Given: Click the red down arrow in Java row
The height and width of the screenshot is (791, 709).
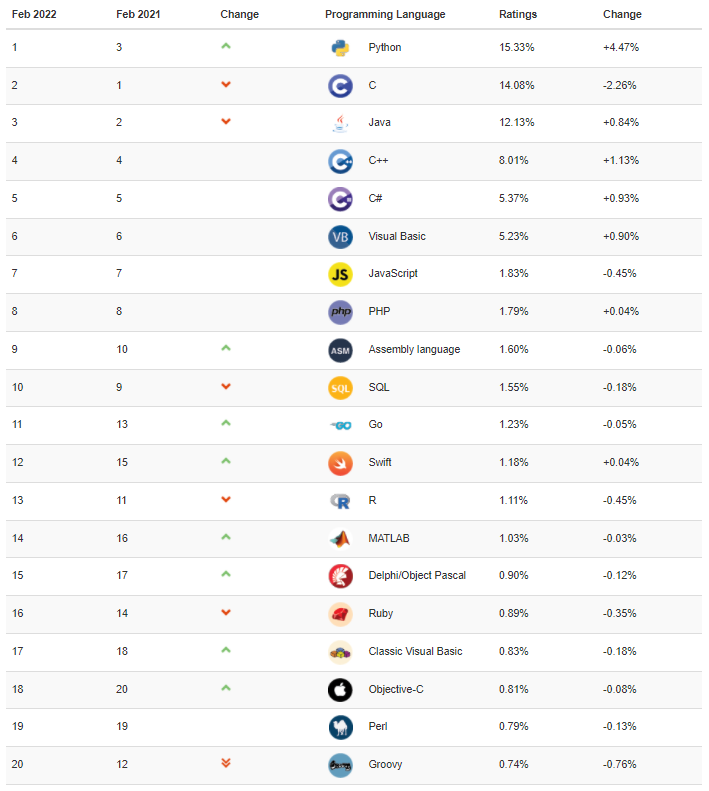Looking at the screenshot, I should pyautogui.click(x=226, y=122).
